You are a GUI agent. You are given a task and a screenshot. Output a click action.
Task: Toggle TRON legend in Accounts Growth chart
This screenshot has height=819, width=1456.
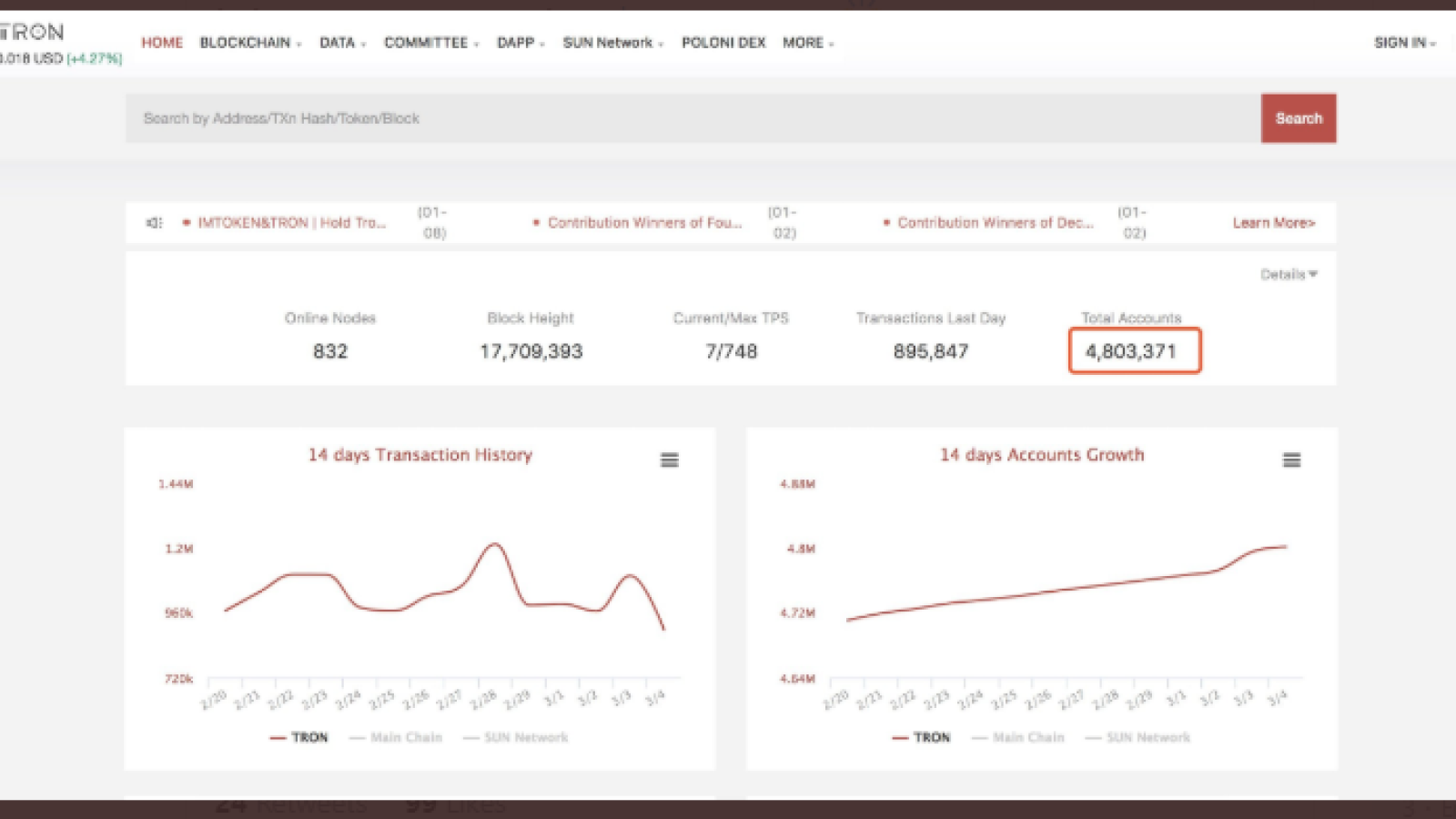coord(921,737)
